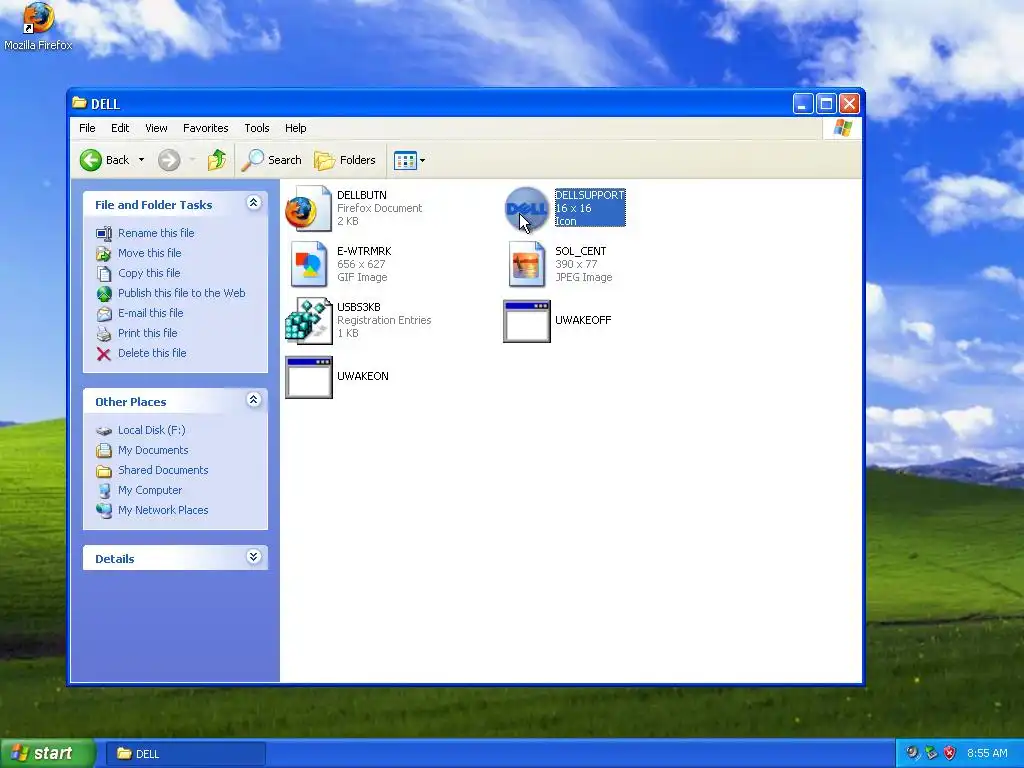Click Print this file link

coord(148,333)
